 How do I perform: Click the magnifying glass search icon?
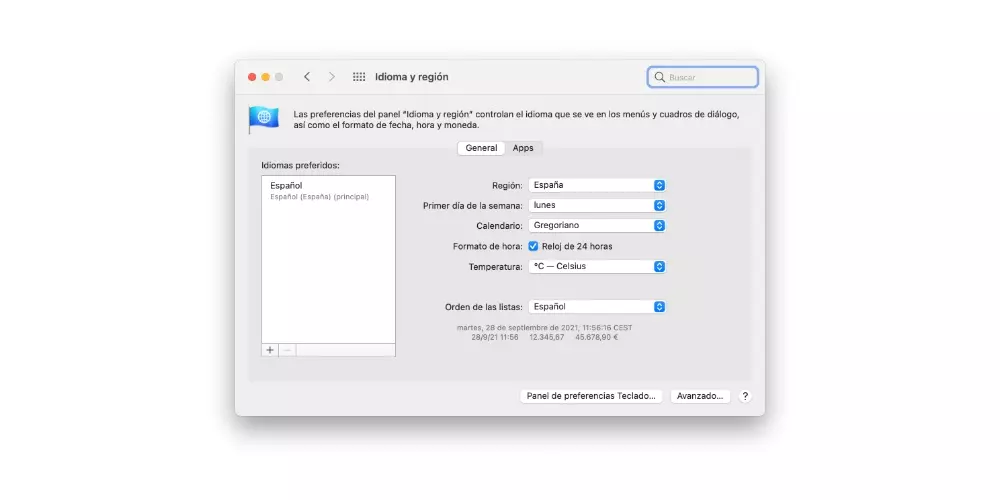click(x=659, y=77)
